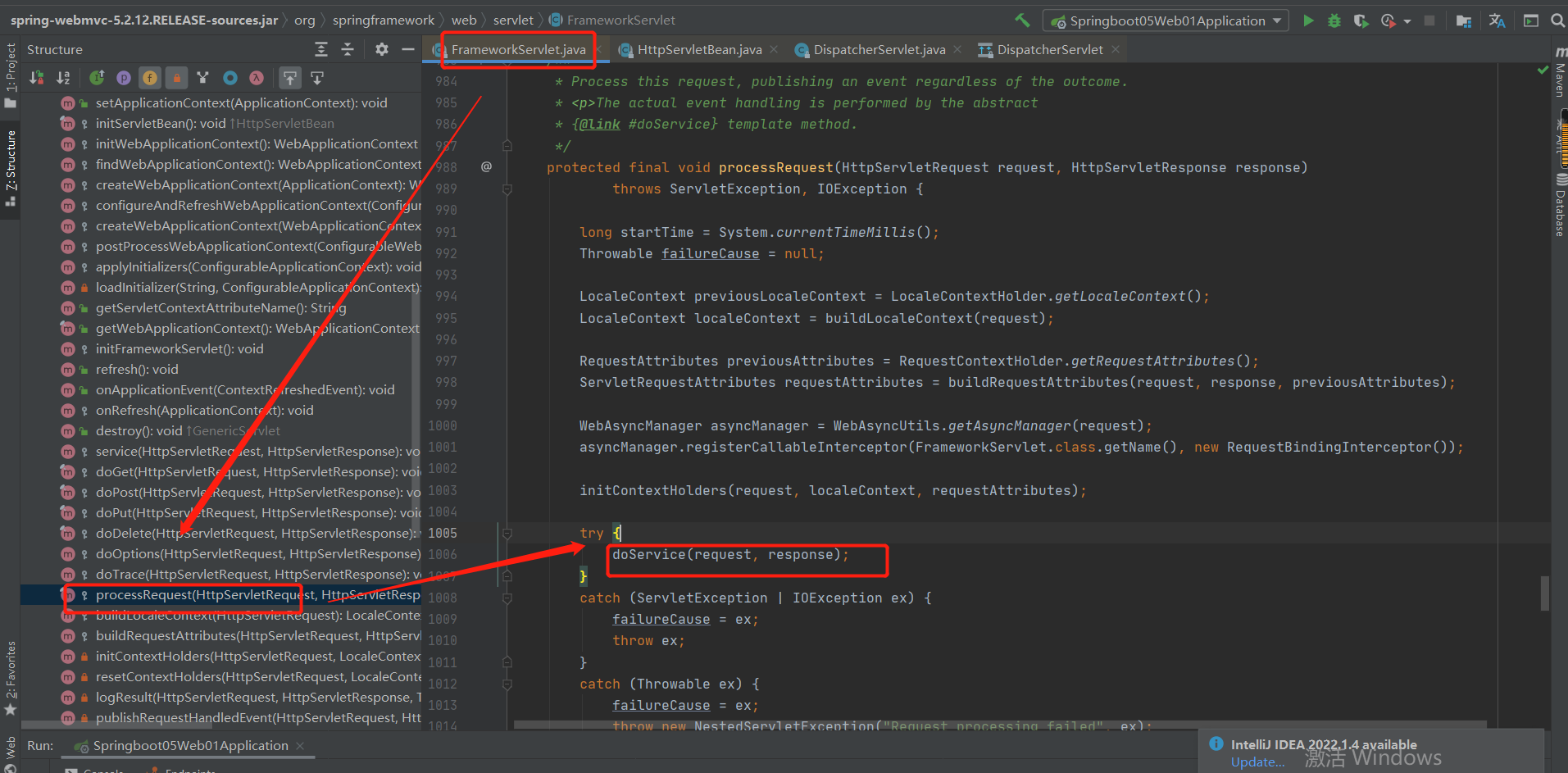
Task: Close the DispatcherServlet diagram tab
Action: (x=1115, y=50)
